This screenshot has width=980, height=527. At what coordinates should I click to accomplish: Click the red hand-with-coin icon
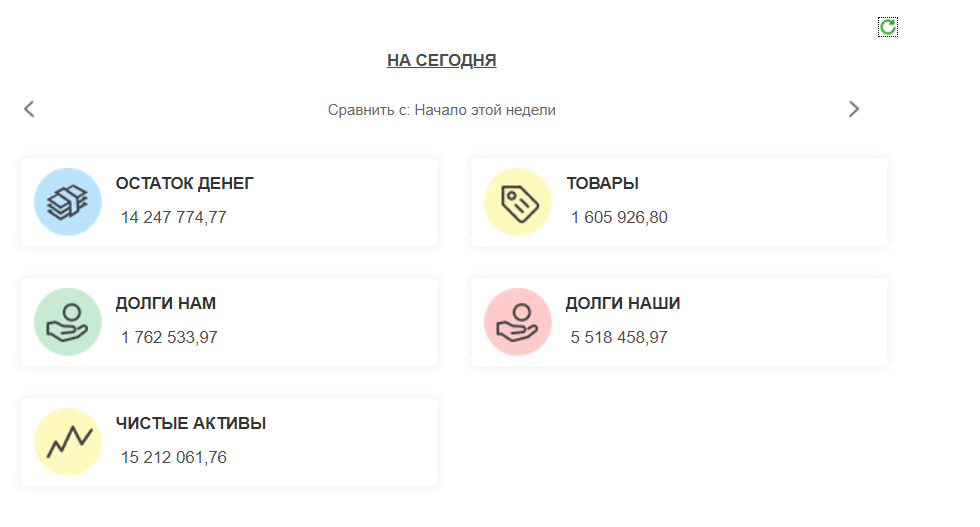(518, 322)
